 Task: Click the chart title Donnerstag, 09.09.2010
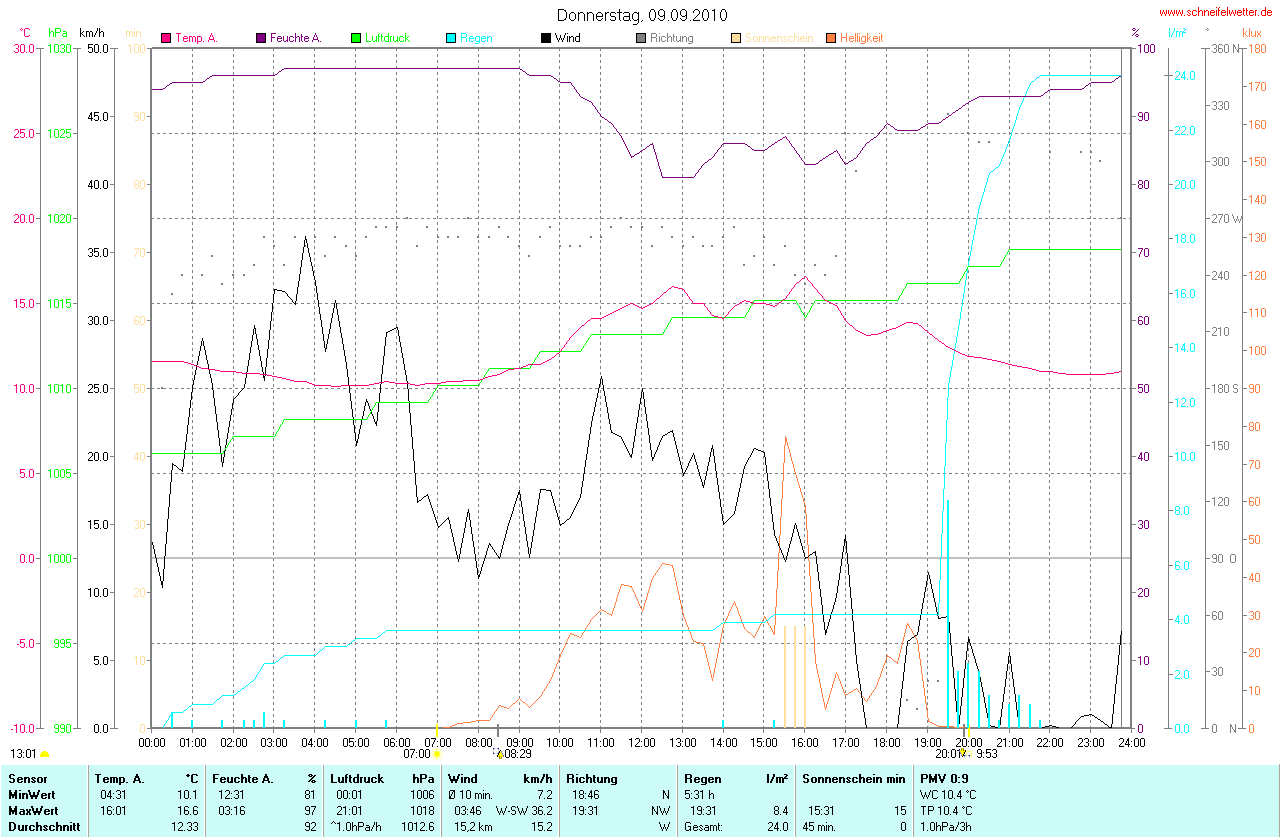(x=642, y=15)
